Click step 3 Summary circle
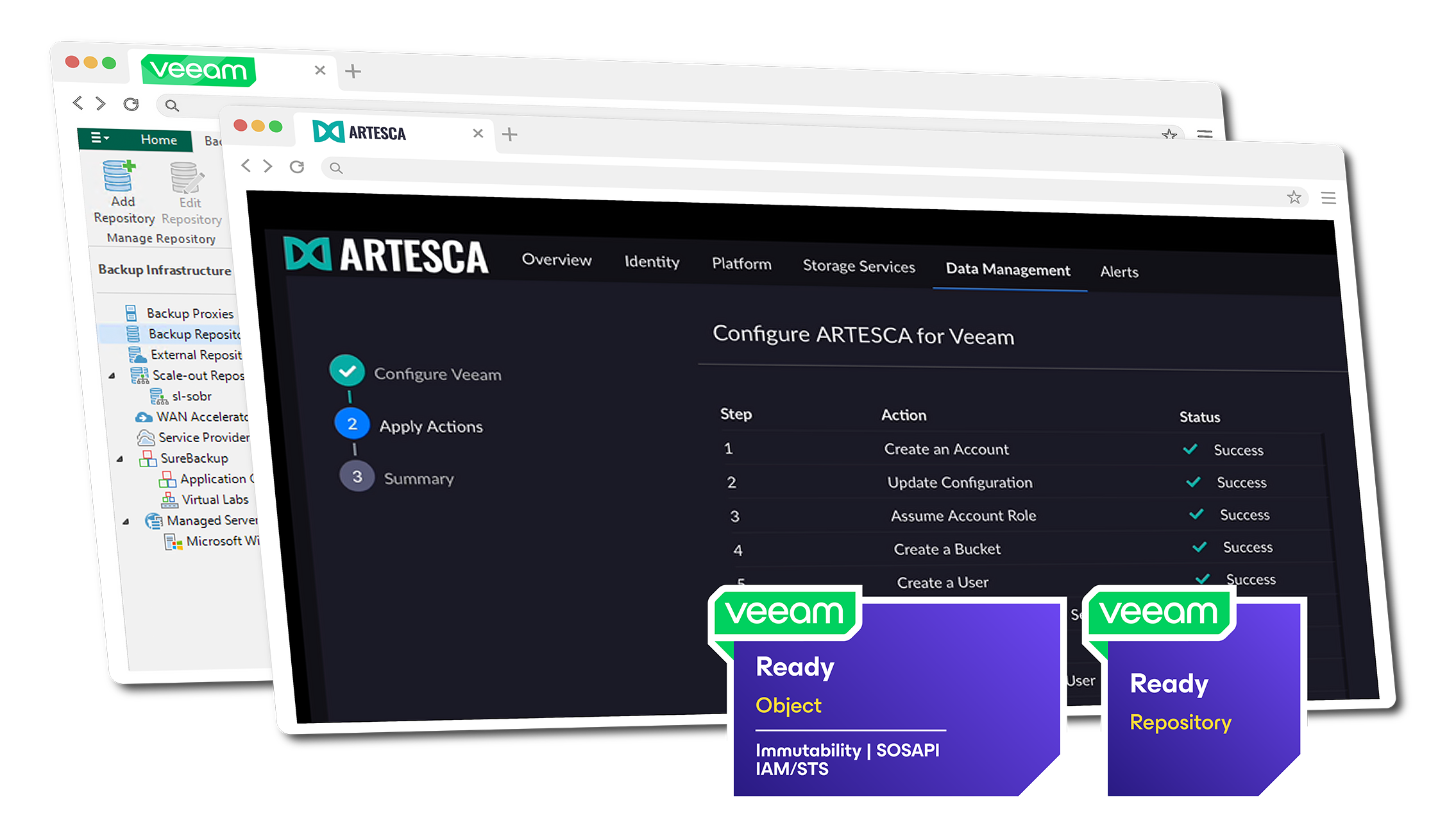 pos(357,477)
